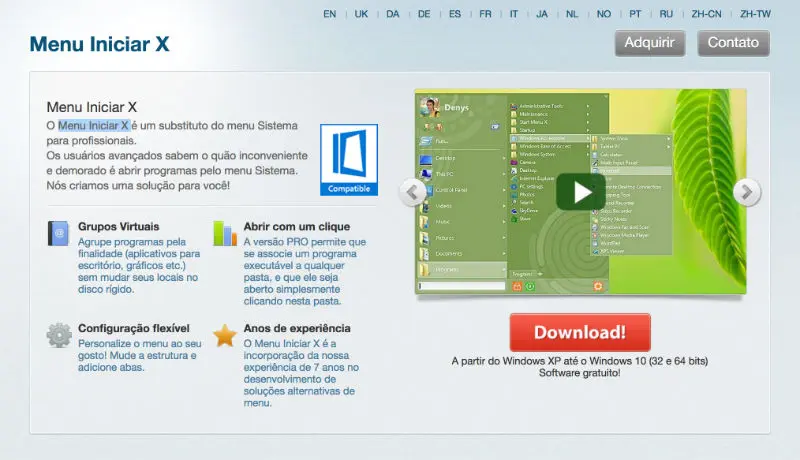The height and width of the screenshot is (460, 800).
Task: Click the Anos de experiência star icon
Action: pyautogui.click(x=226, y=335)
